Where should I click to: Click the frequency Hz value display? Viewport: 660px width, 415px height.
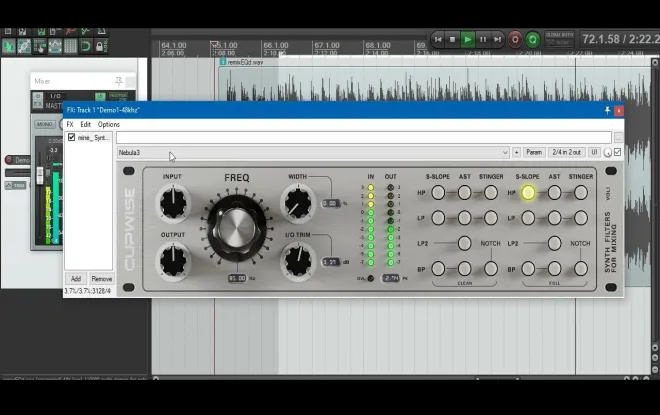coord(237,278)
